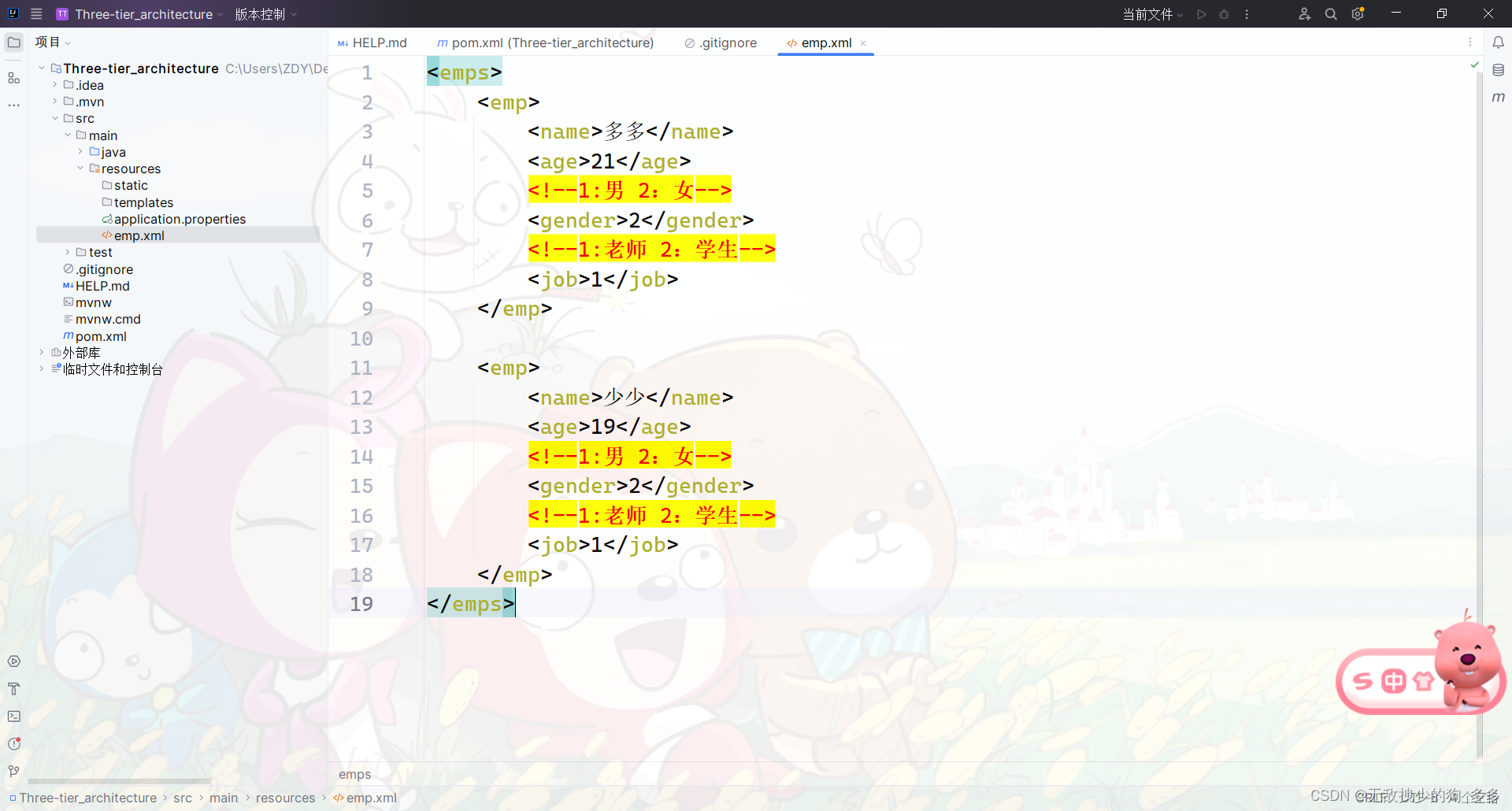Open the Database tool window
This screenshot has height=811, width=1512.
point(1499,70)
